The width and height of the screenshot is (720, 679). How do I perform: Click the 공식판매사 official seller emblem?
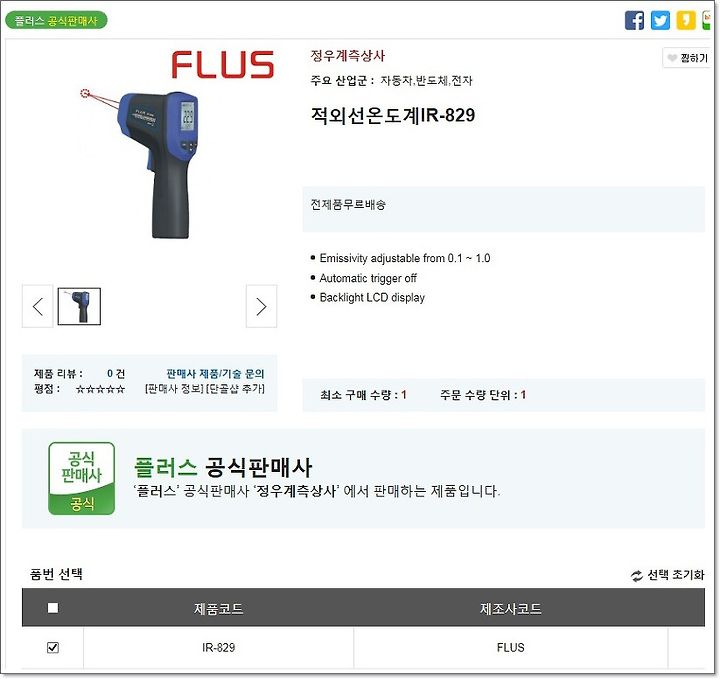pos(82,478)
